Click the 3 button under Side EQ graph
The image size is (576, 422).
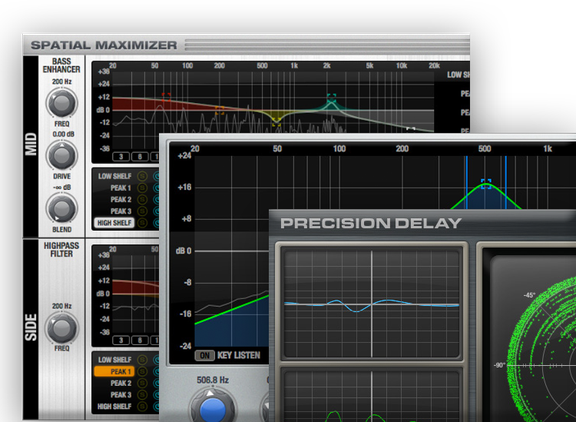[121, 340]
